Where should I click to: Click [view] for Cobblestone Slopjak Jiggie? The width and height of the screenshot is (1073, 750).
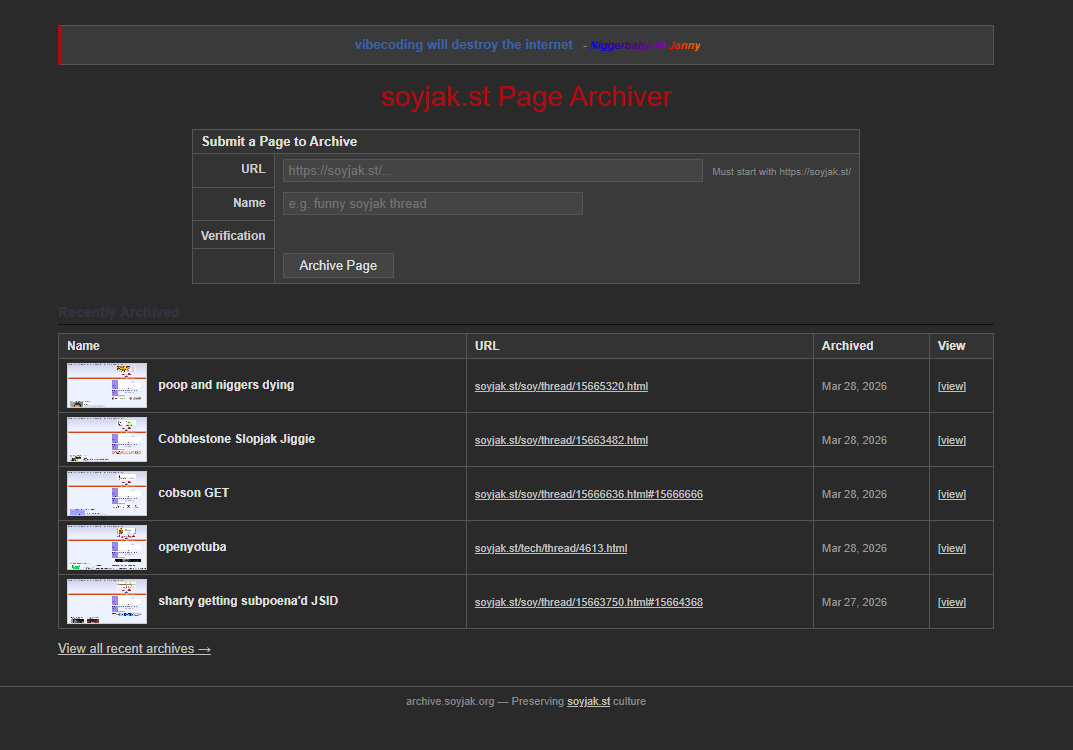951,440
